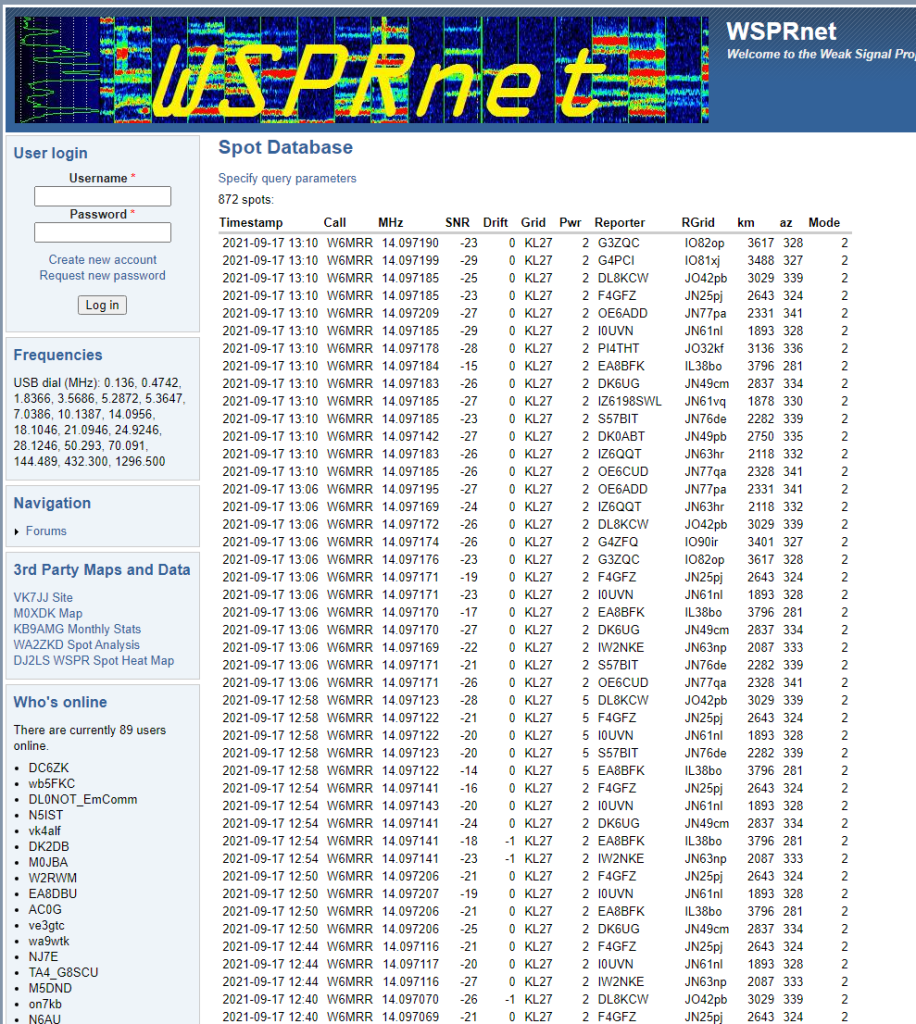Click the Forums link in Navigation

point(46,532)
